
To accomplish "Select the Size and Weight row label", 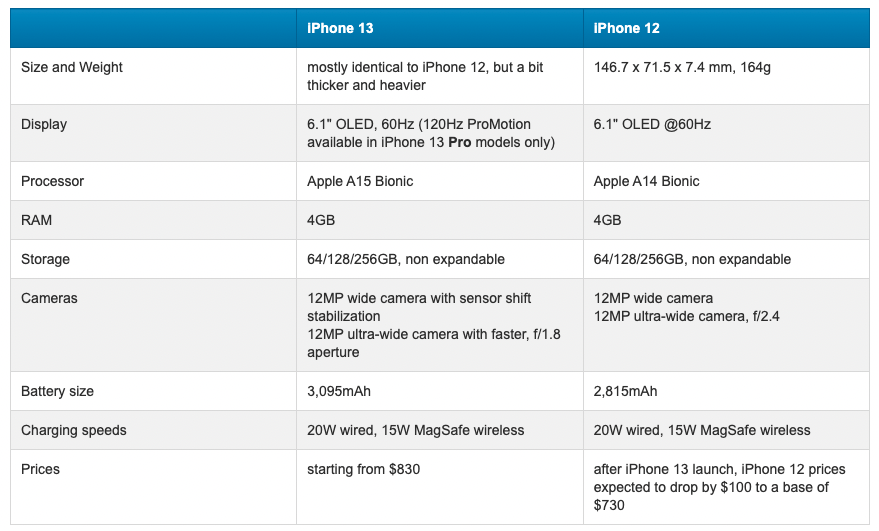I will pos(72,67).
